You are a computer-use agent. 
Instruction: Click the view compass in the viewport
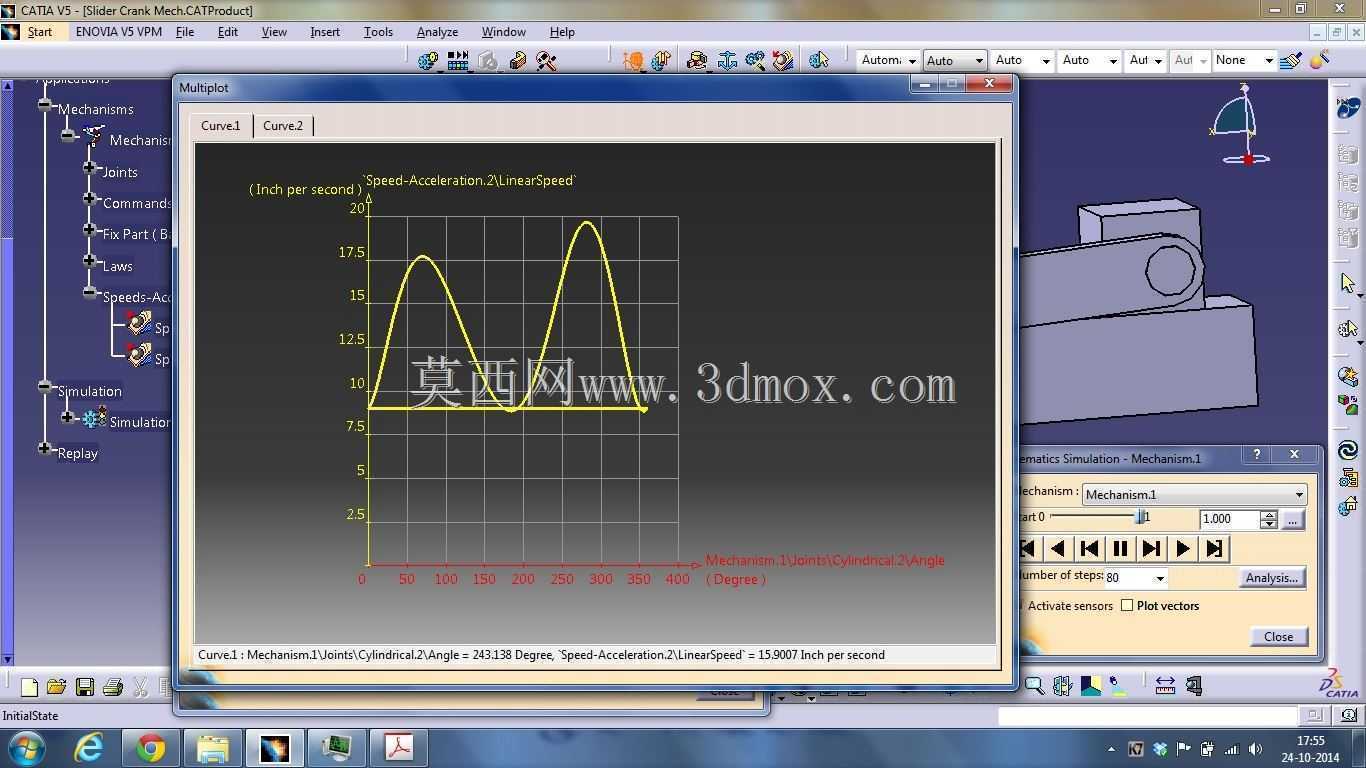click(x=1240, y=124)
